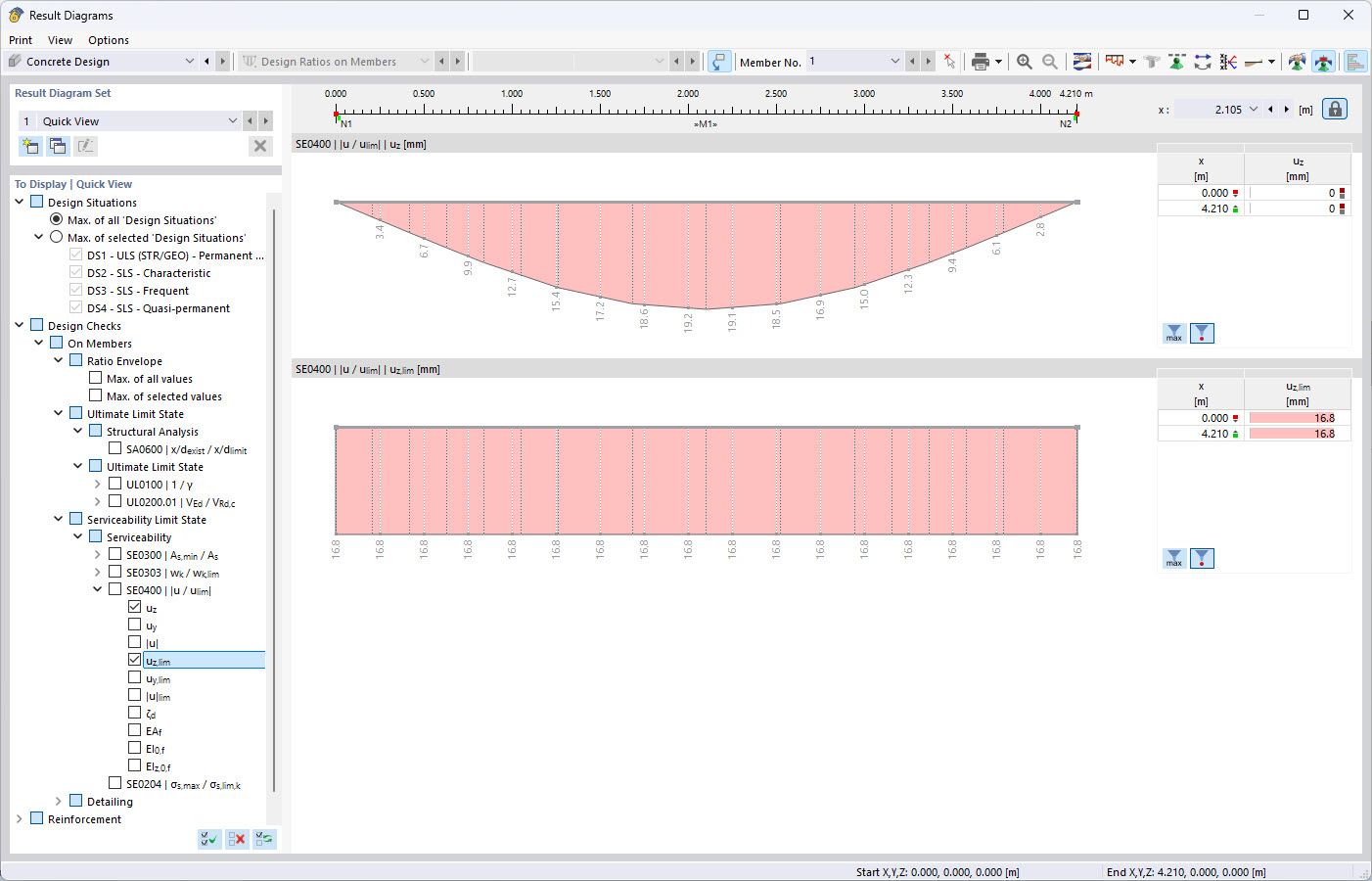Click the striped flag settings toolbar icon

tap(1082, 62)
